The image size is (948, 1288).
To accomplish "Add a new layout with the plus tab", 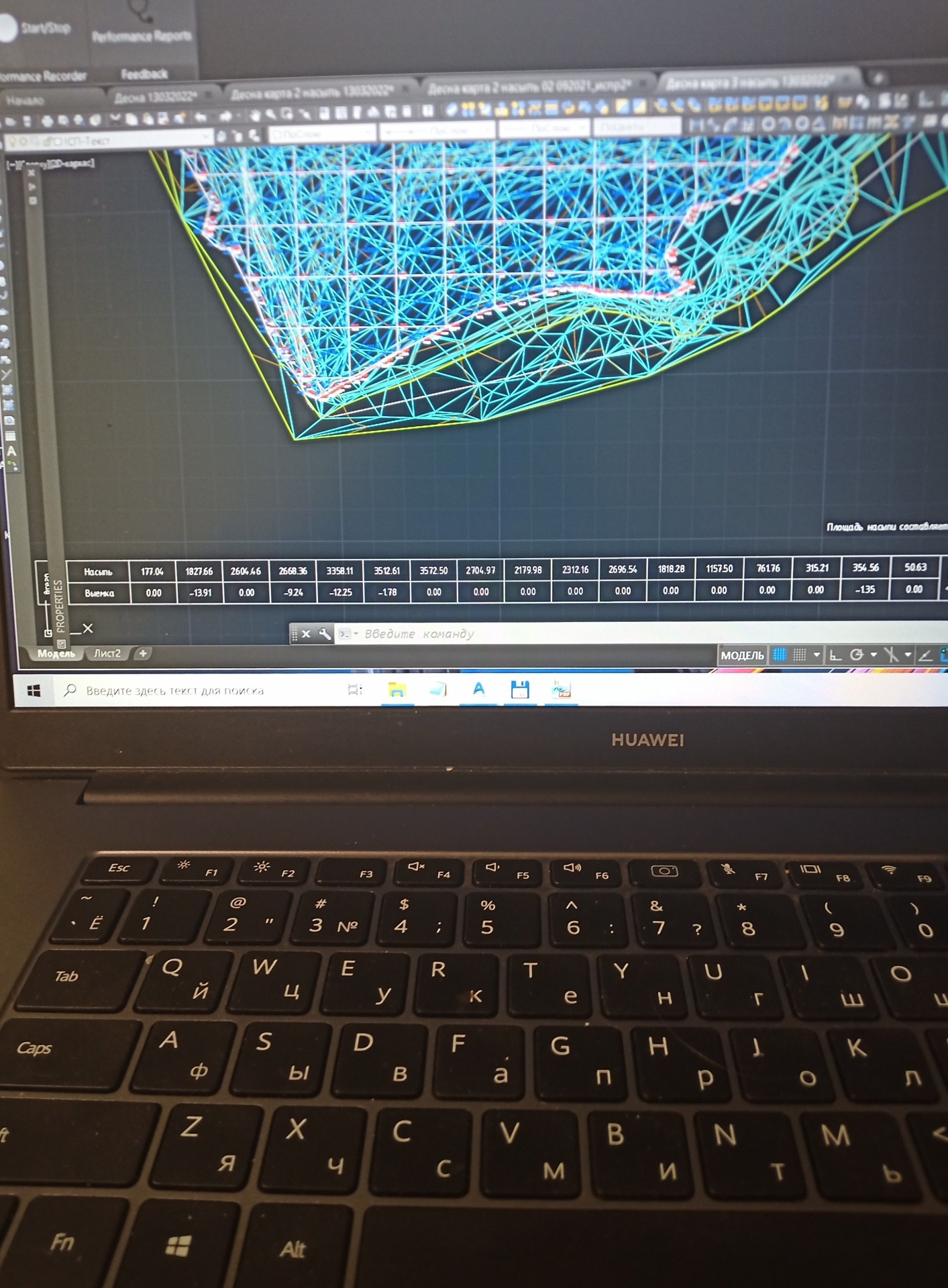I will (x=143, y=653).
